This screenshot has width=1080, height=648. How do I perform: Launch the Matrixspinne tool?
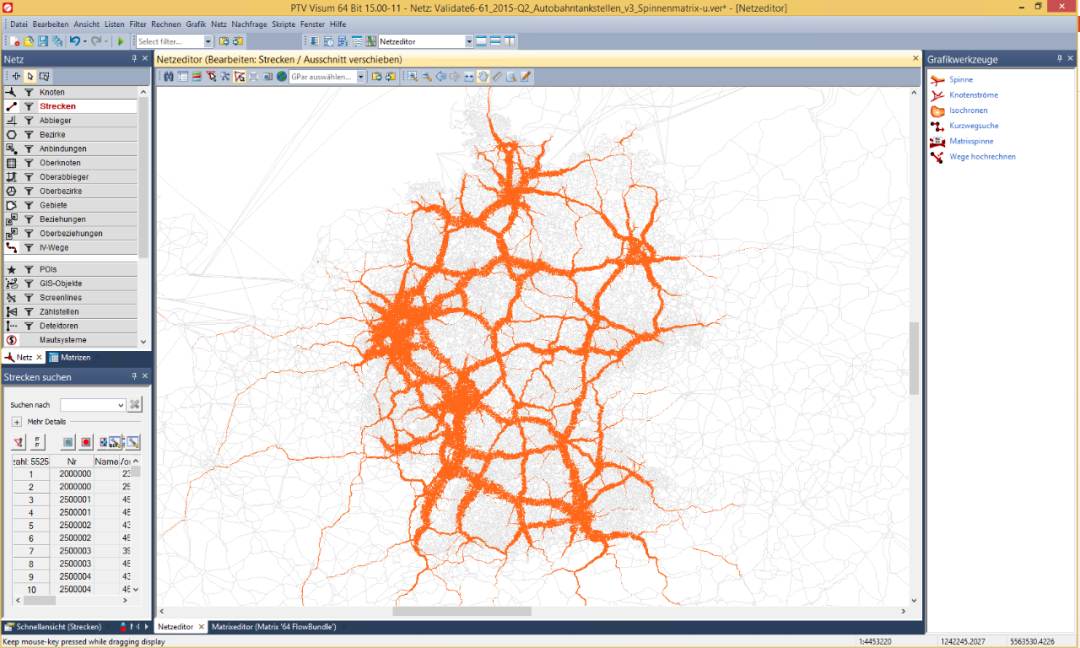coord(971,141)
